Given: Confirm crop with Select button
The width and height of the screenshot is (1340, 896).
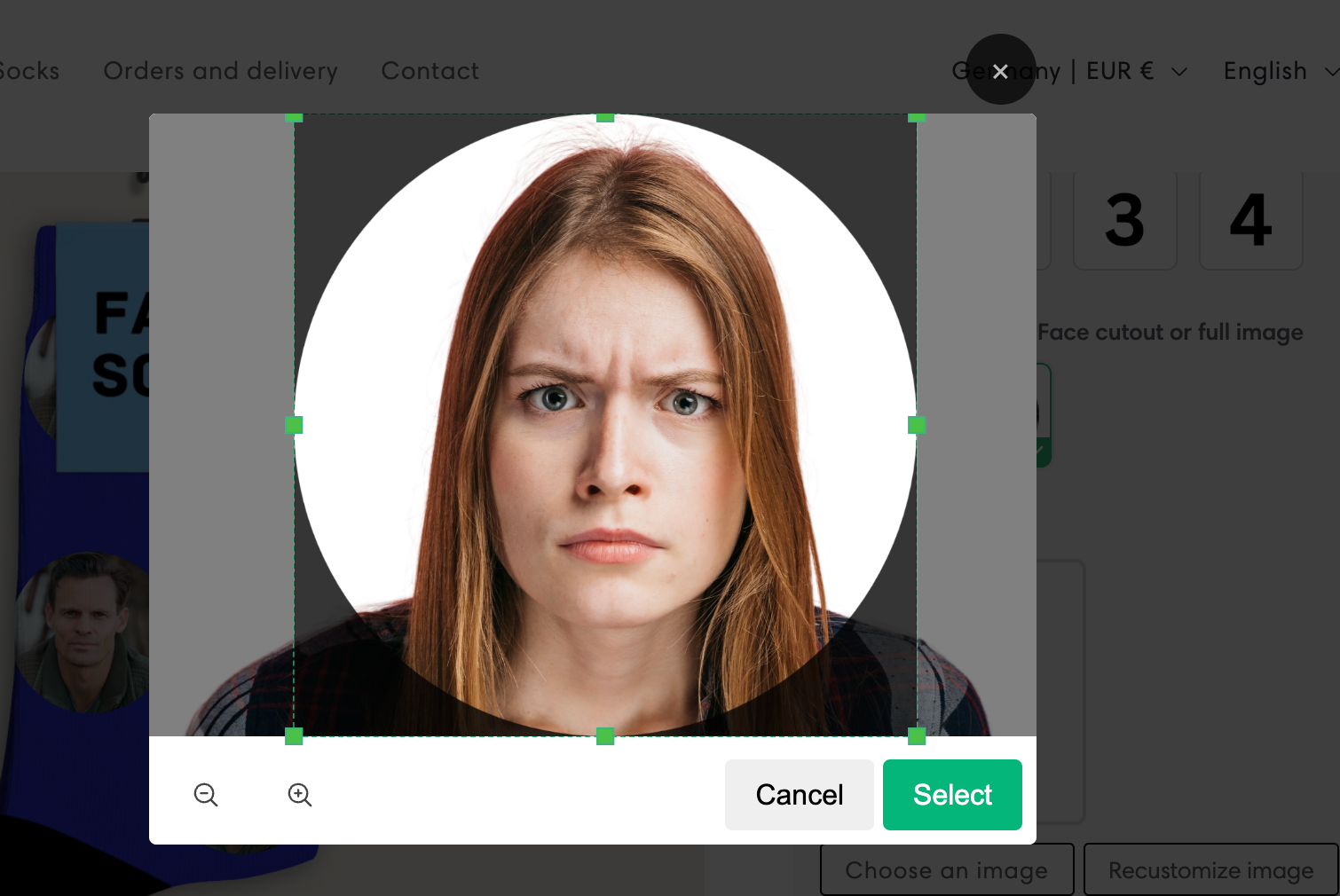Looking at the screenshot, I should coord(952,795).
